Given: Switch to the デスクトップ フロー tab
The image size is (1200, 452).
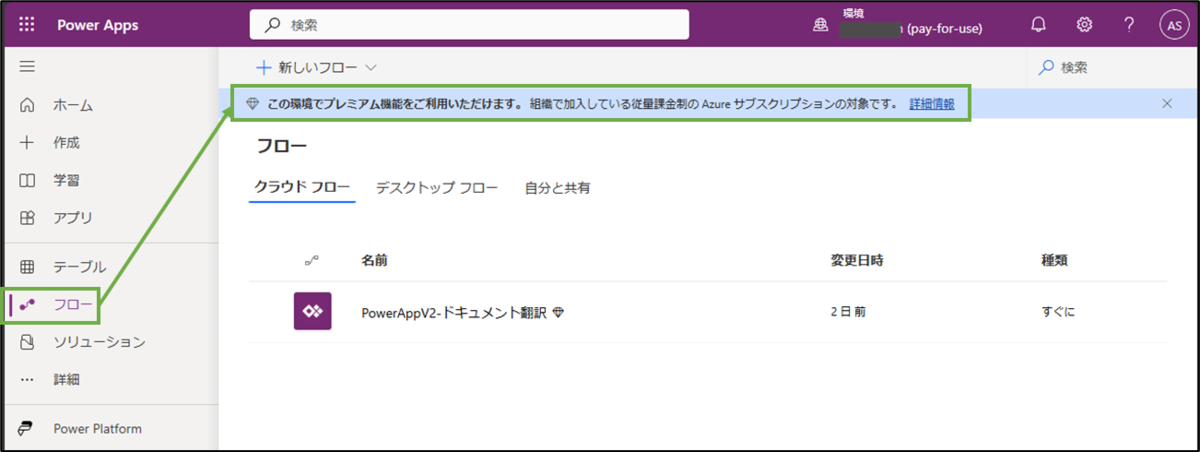Looking at the screenshot, I should [x=437, y=187].
